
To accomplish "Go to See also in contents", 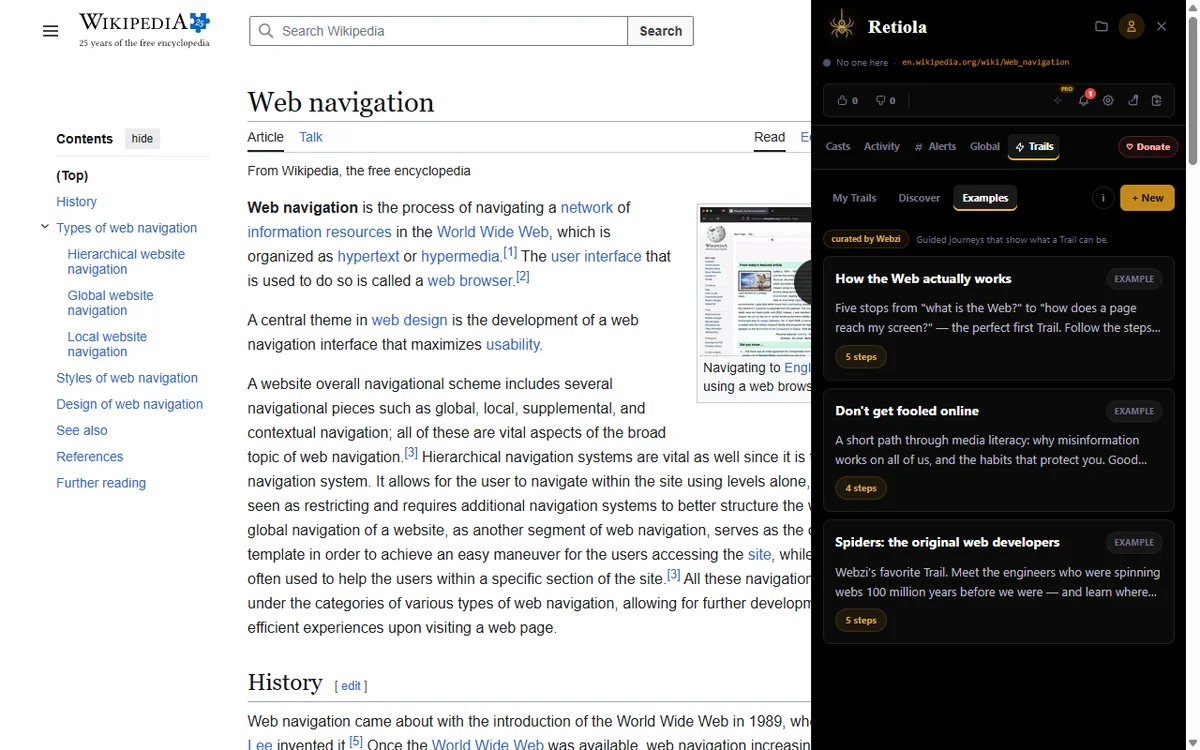I will (82, 430).
